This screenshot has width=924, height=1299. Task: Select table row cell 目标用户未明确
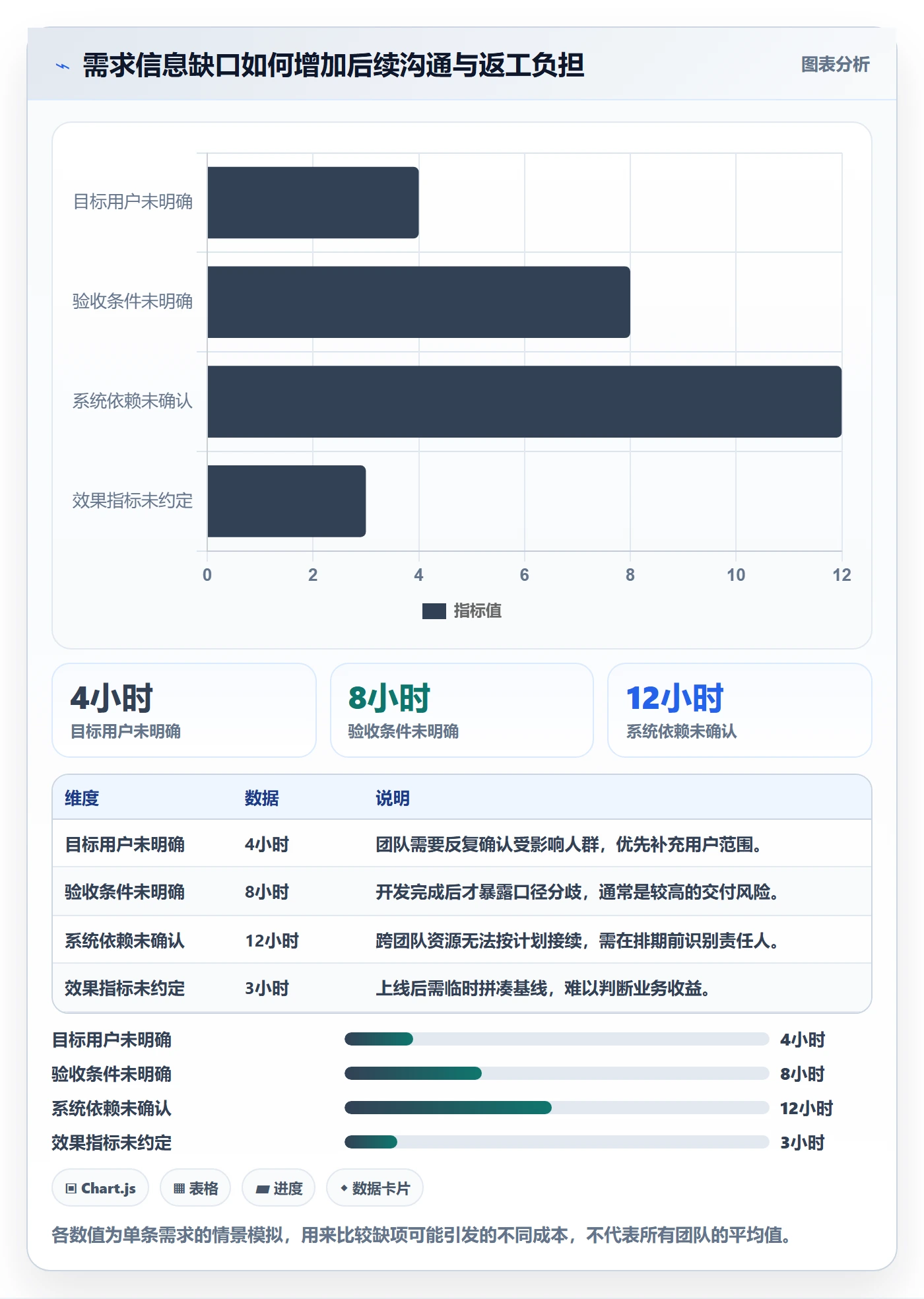click(x=125, y=844)
